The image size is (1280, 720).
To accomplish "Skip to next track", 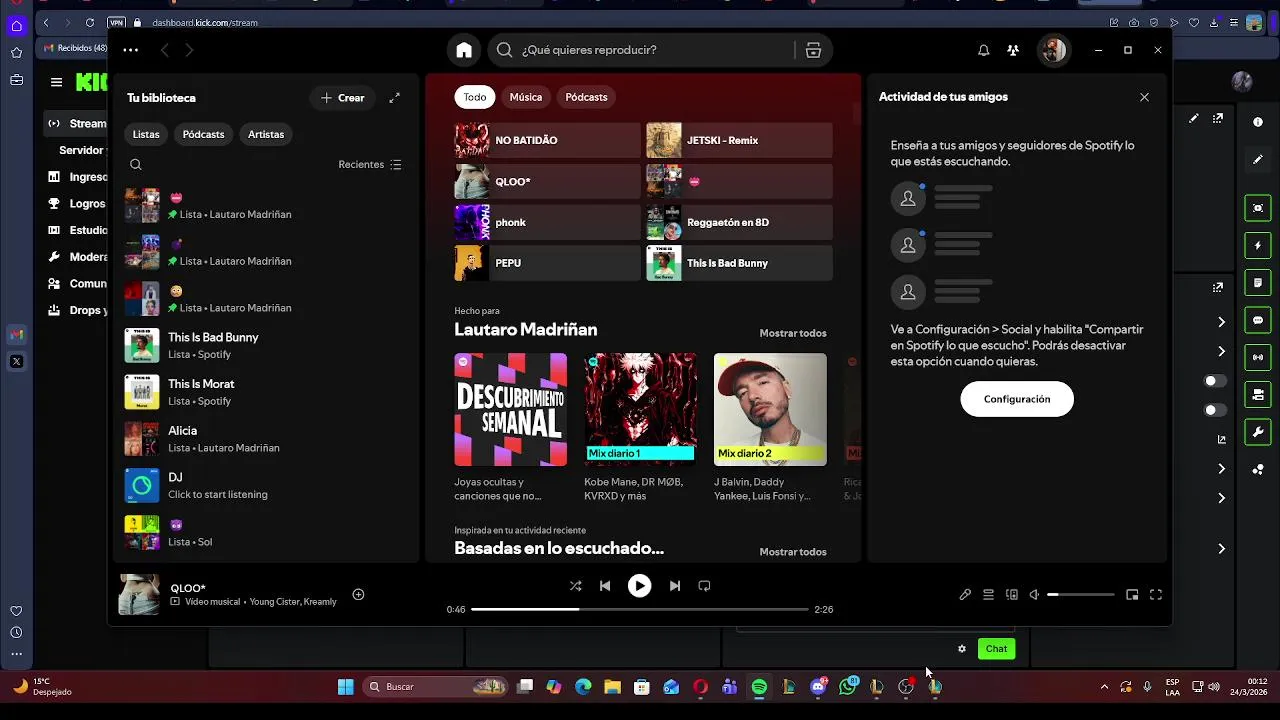I will tap(675, 586).
